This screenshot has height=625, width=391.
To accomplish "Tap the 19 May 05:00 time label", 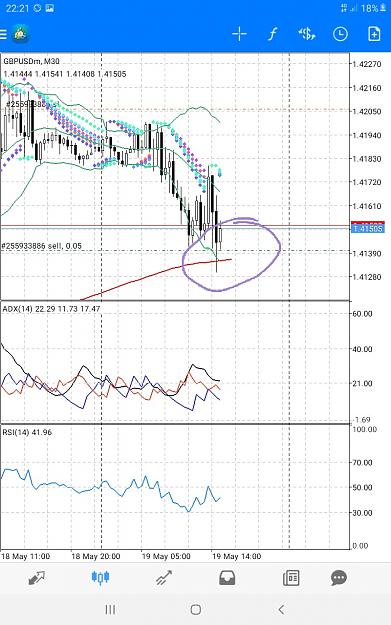I will coord(166,556).
